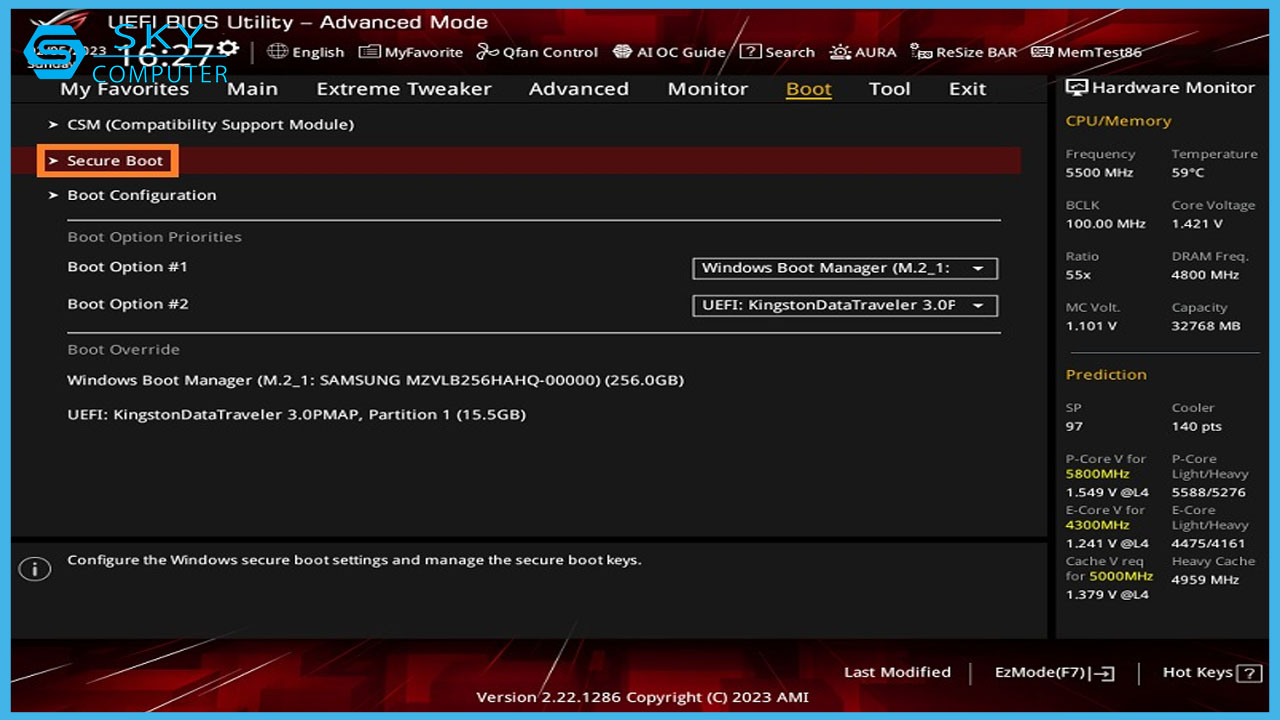Click the MemTest86 label
Image resolution: width=1280 pixels, height=720 pixels.
(x=1099, y=53)
